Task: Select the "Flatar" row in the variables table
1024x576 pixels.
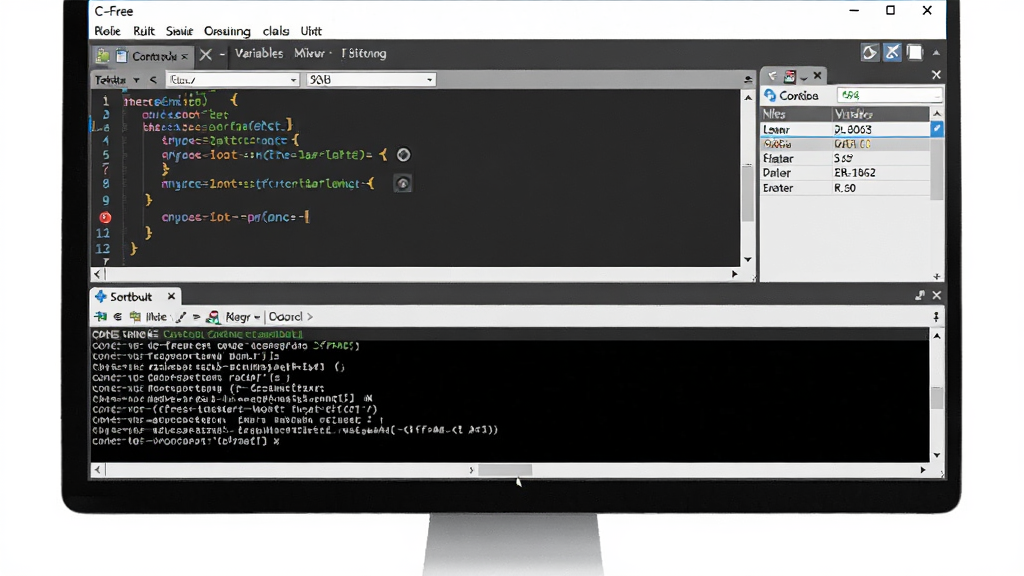Action: pos(846,159)
